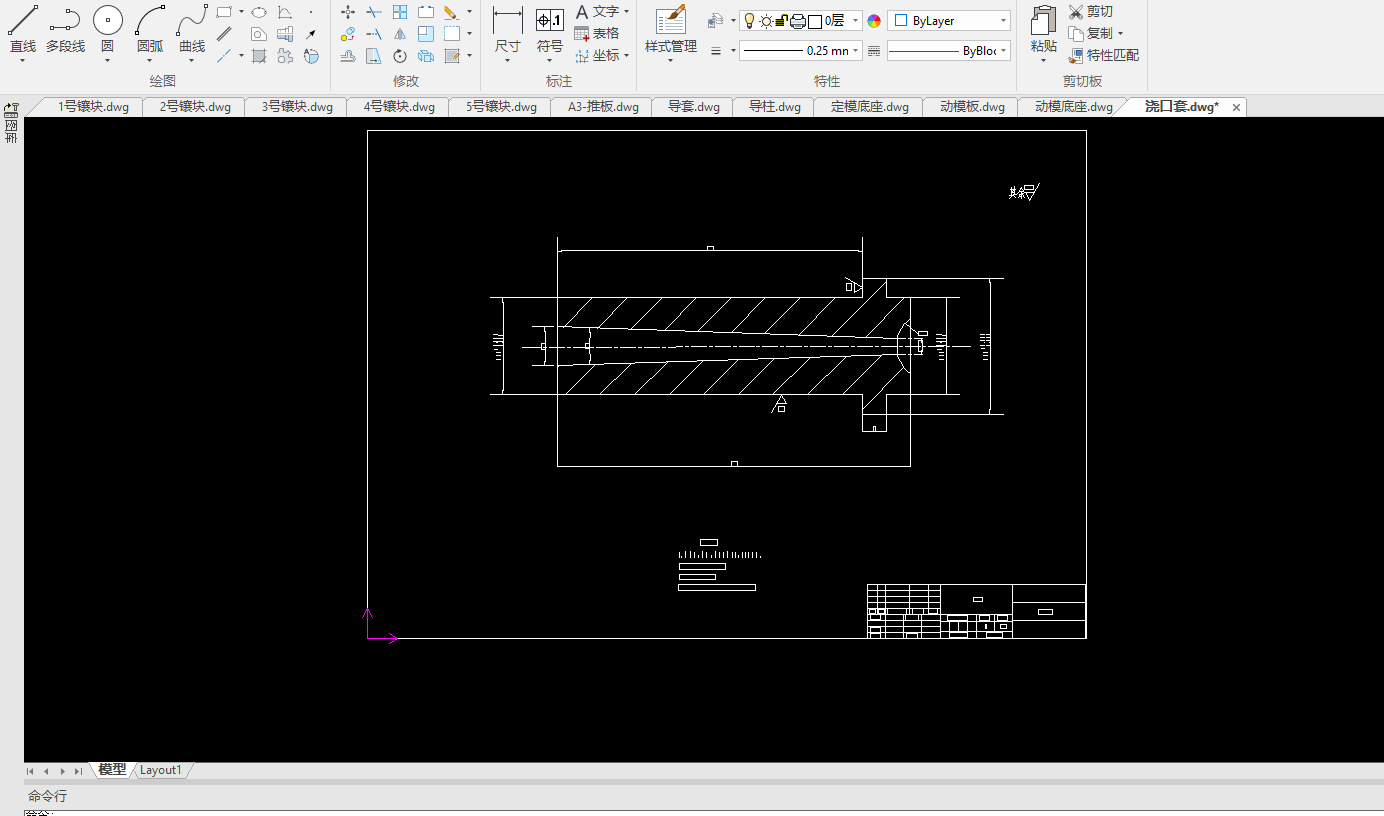Open the 0层 layer dropdown
The image size is (1384, 816).
(855, 21)
